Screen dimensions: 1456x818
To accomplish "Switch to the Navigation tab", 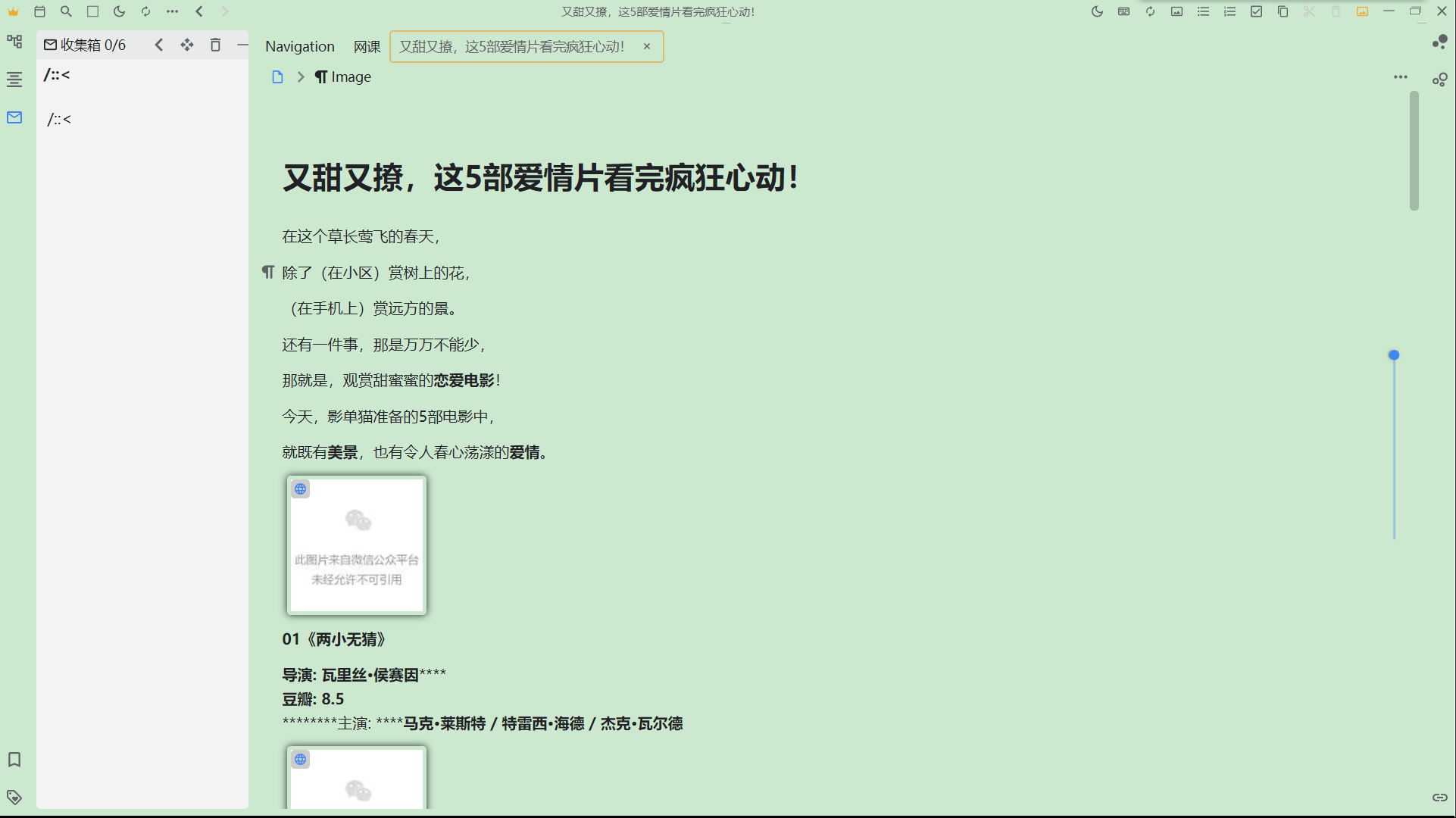I will [300, 46].
